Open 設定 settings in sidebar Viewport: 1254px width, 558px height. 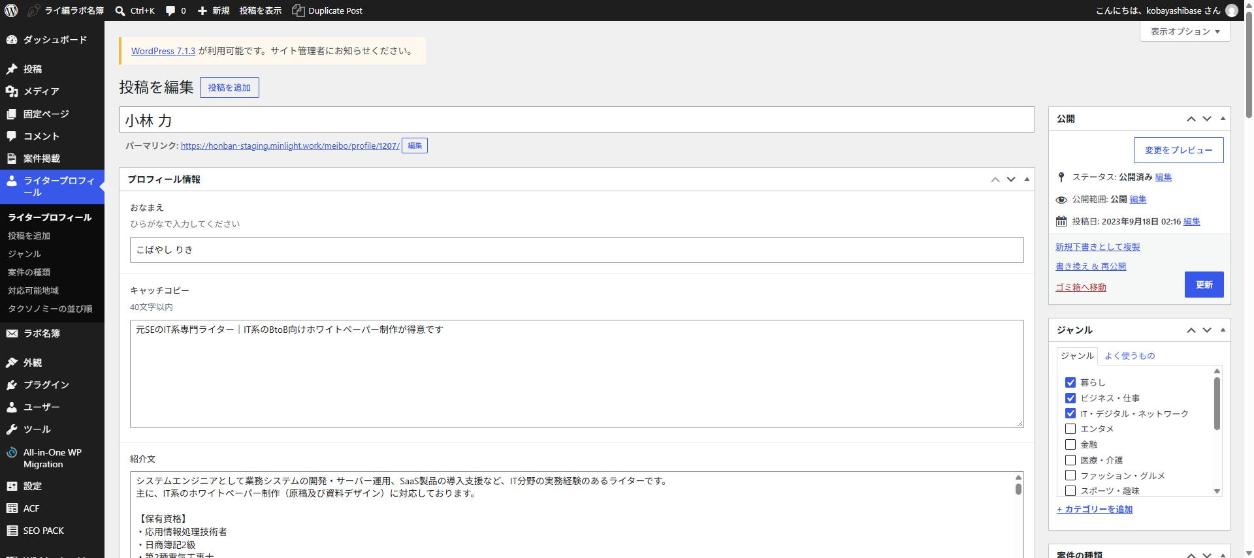click(52, 486)
